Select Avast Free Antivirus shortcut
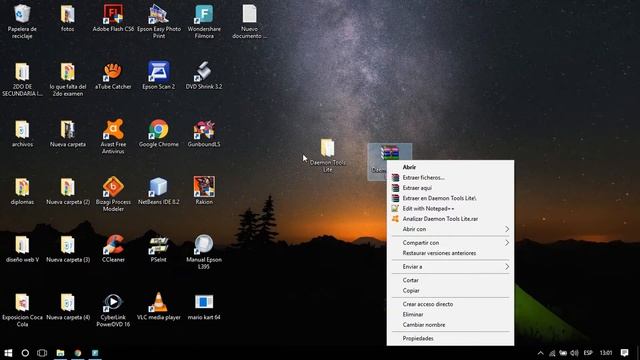This screenshot has height=360, width=640. (113, 137)
